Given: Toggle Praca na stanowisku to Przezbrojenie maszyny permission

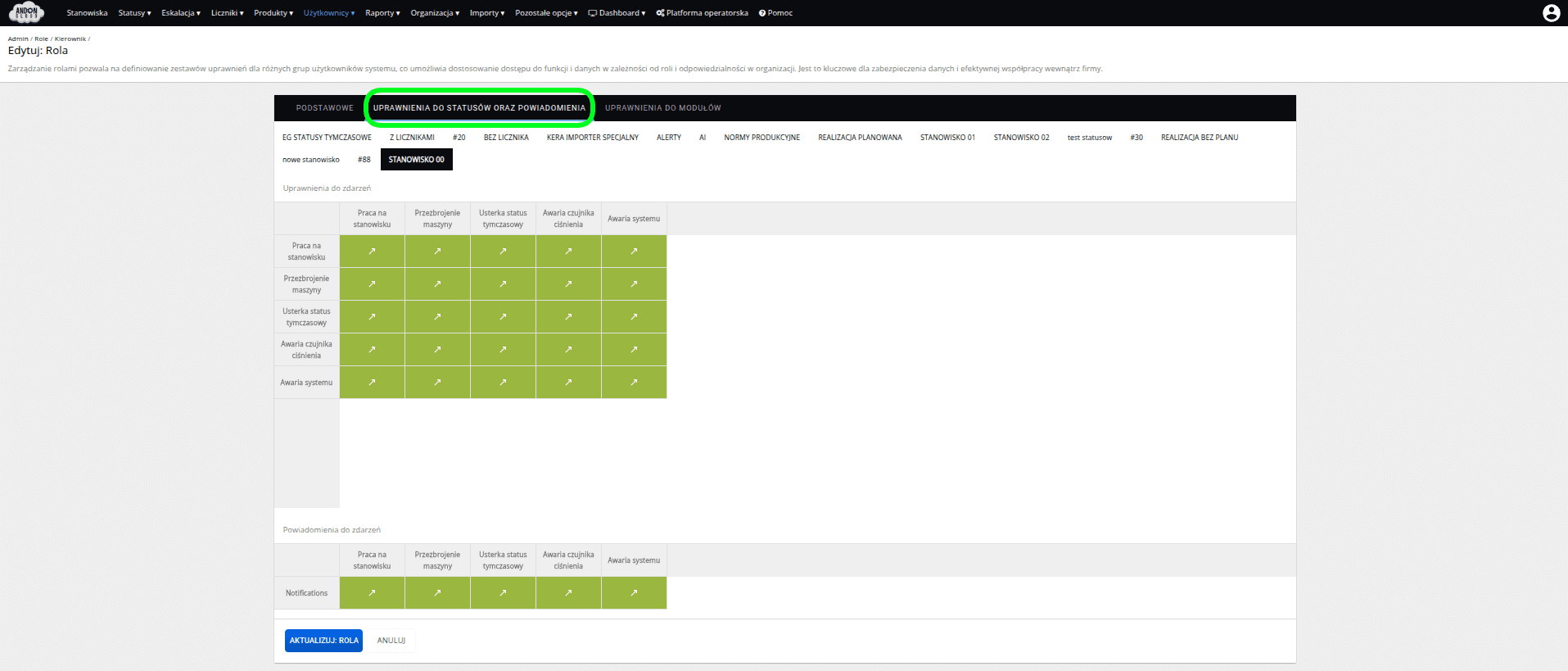Looking at the screenshot, I should click(x=437, y=252).
